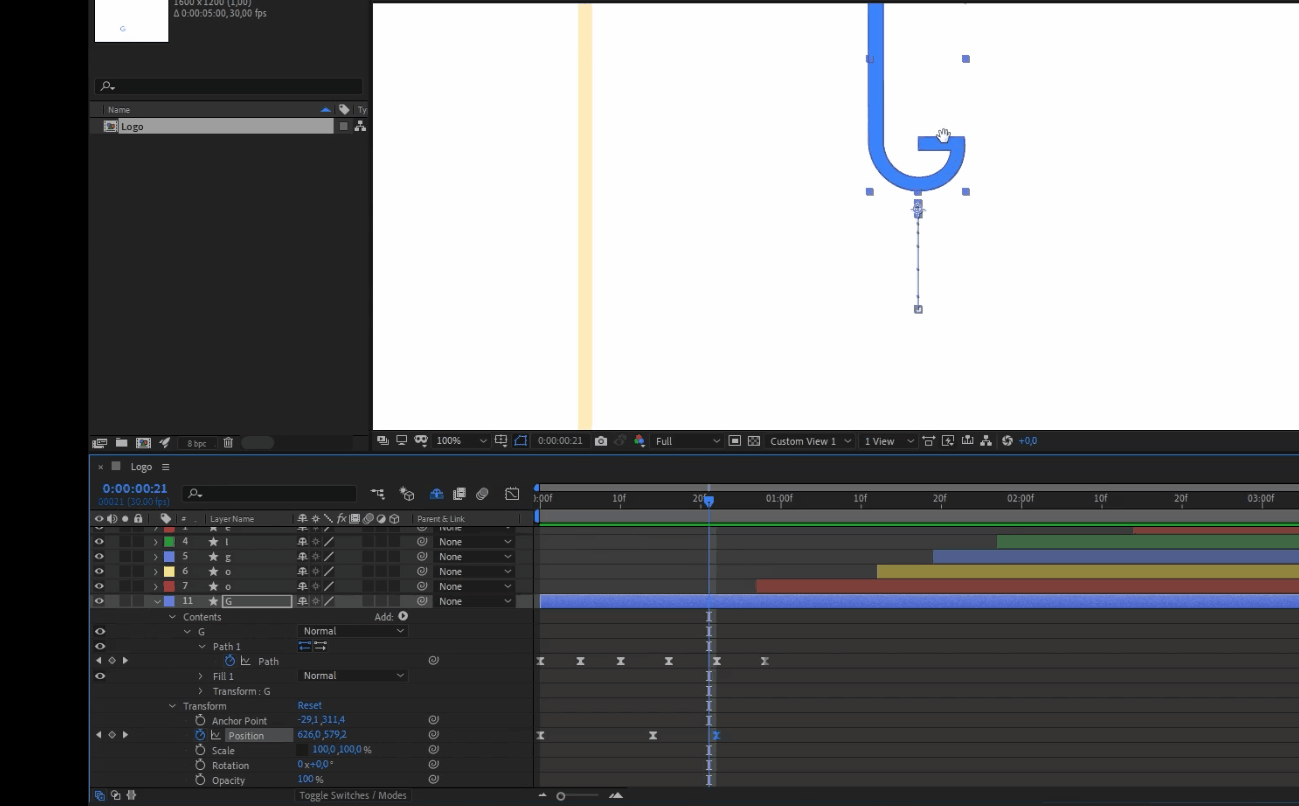Go to next Position keyframe arrow
The width and height of the screenshot is (1299, 806).
click(x=125, y=735)
